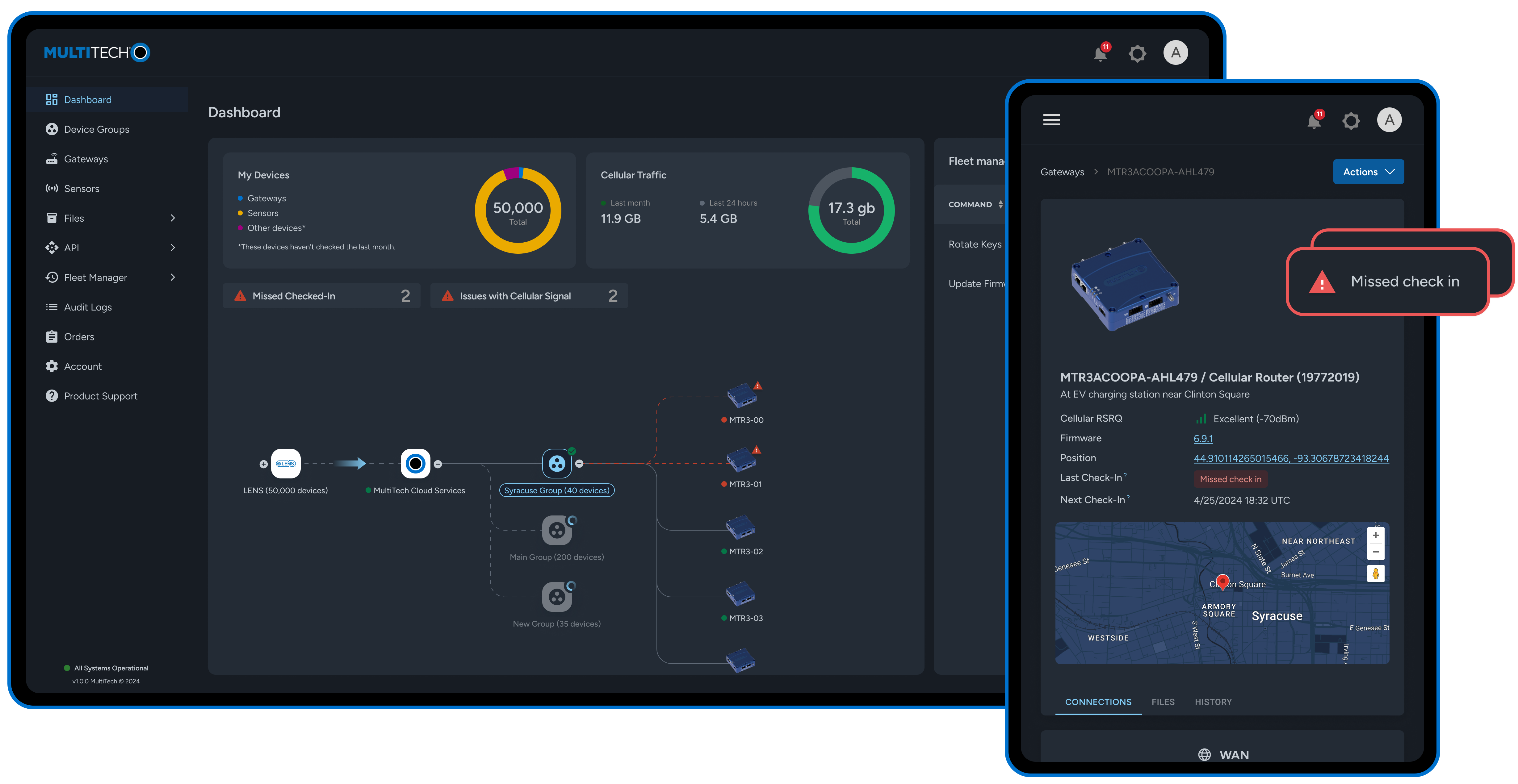Open the Account page from the sidebar
Screen dimensions: 1518x784
(x=82, y=366)
